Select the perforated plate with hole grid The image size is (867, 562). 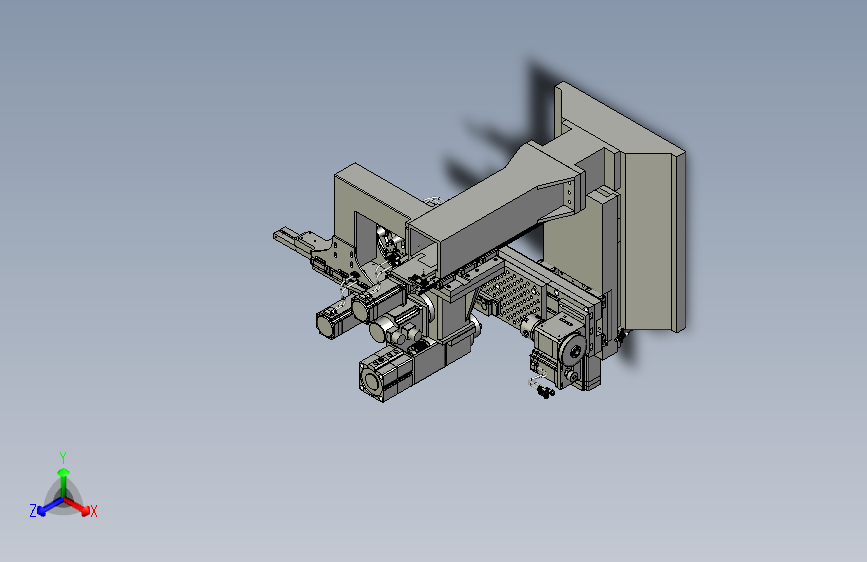coord(511,298)
